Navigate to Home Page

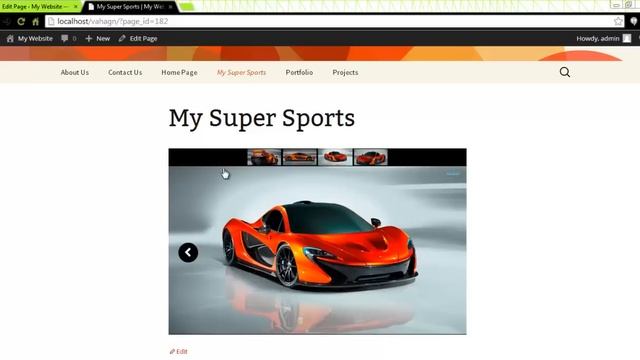(x=179, y=72)
